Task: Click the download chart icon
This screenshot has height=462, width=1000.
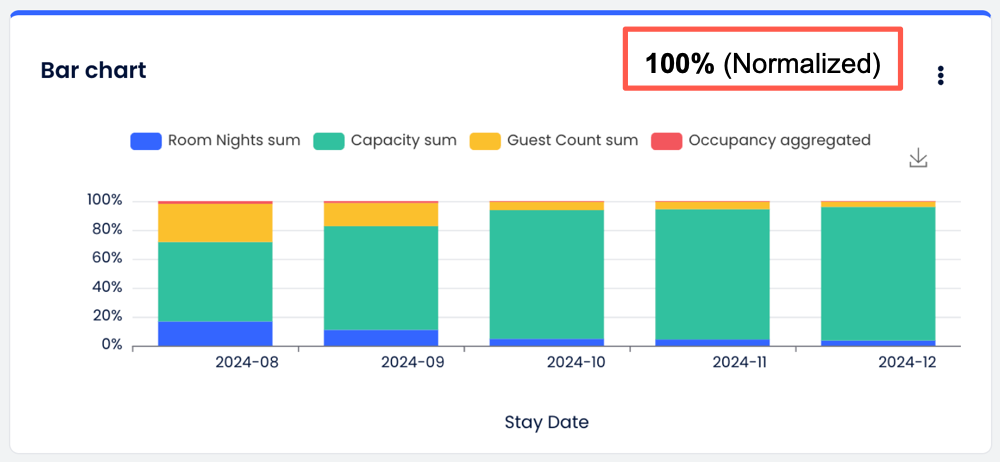Action: click(919, 159)
